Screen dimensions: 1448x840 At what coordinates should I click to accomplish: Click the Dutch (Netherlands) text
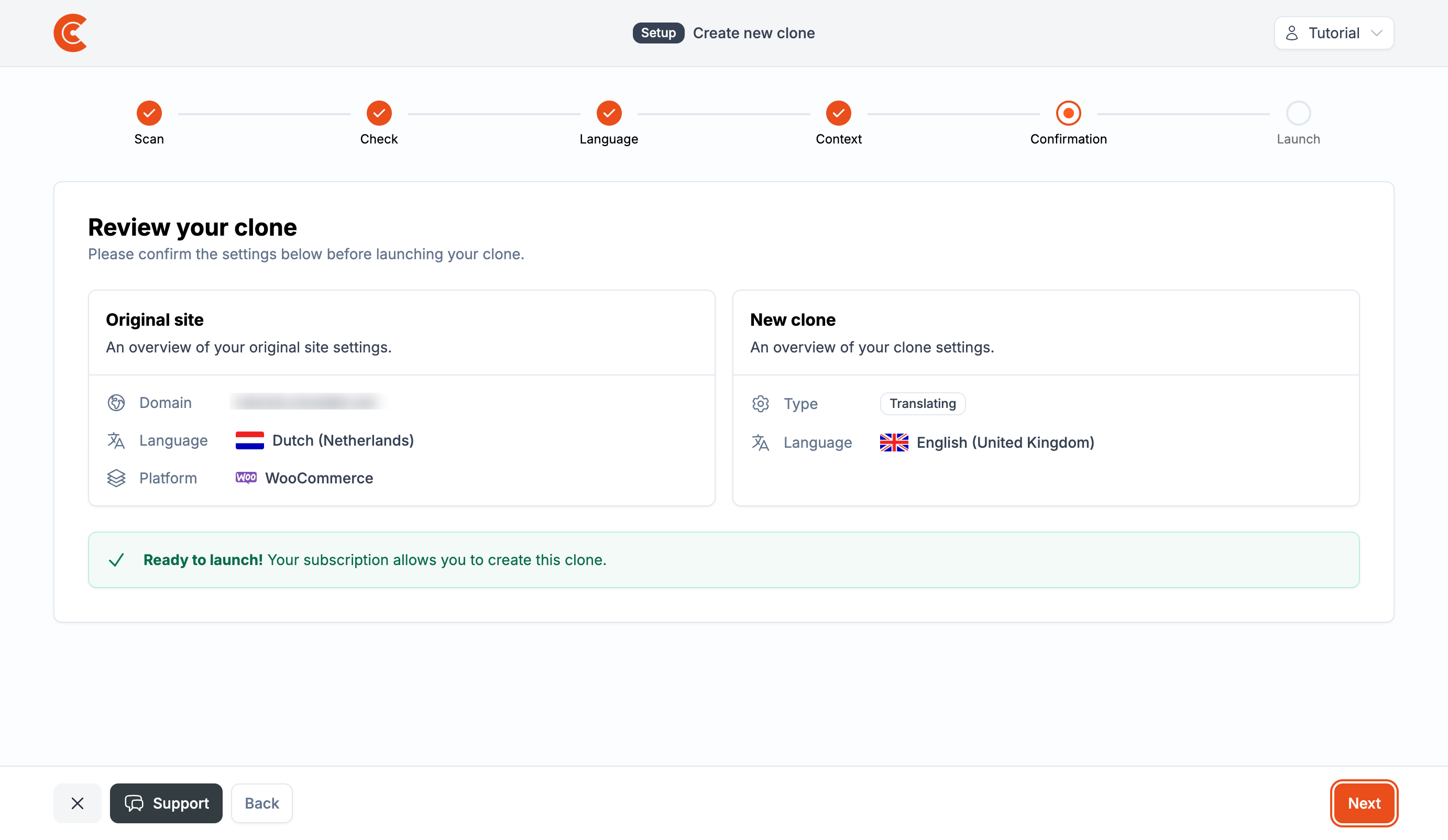(x=343, y=440)
